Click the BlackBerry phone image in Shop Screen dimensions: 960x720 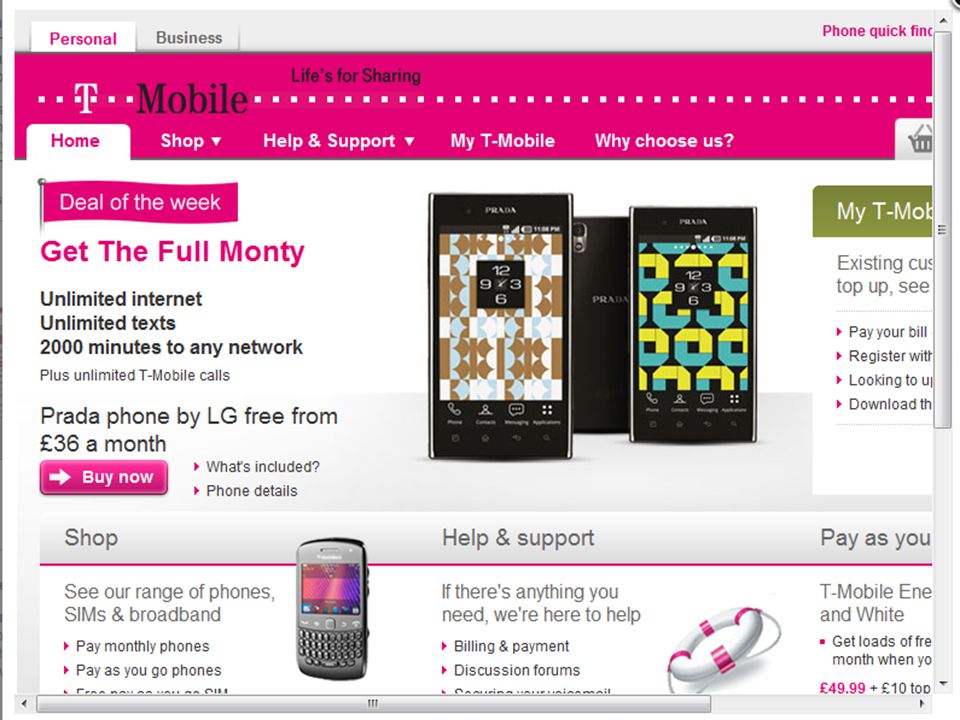click(x=332, y=609)
